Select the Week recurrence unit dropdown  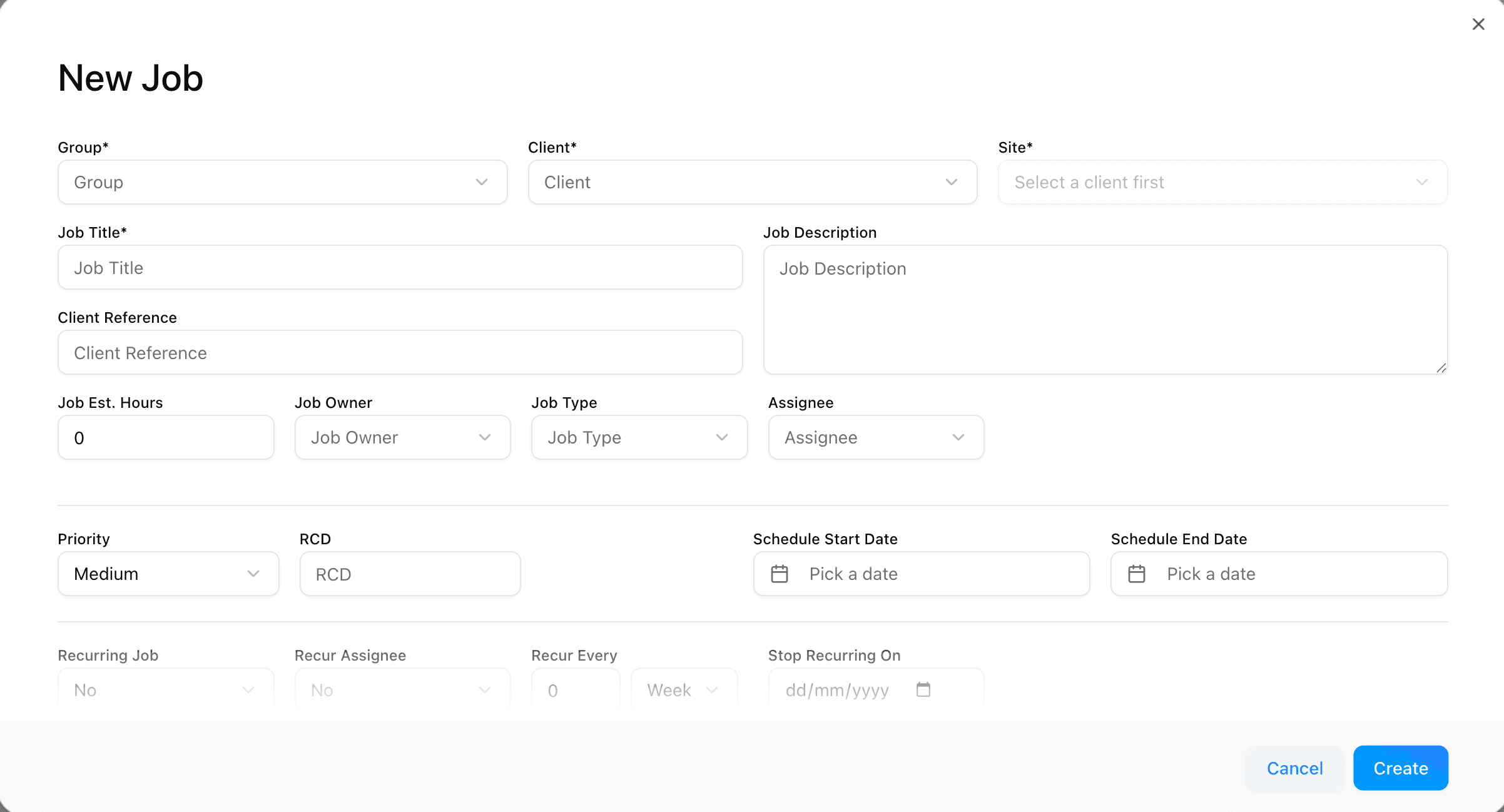[x=683, y=690]
